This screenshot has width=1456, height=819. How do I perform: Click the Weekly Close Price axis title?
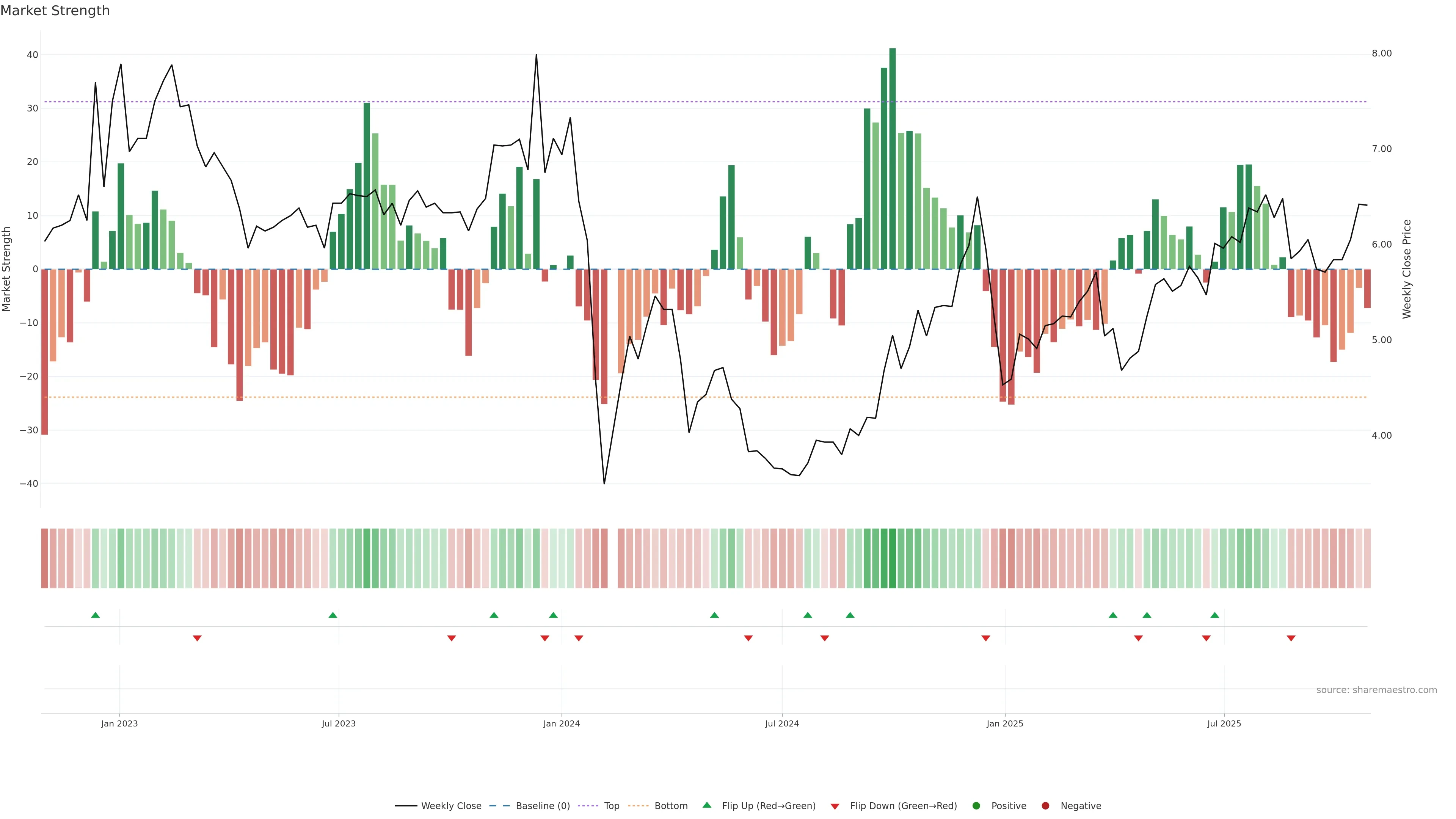(x=1407, y=269)
